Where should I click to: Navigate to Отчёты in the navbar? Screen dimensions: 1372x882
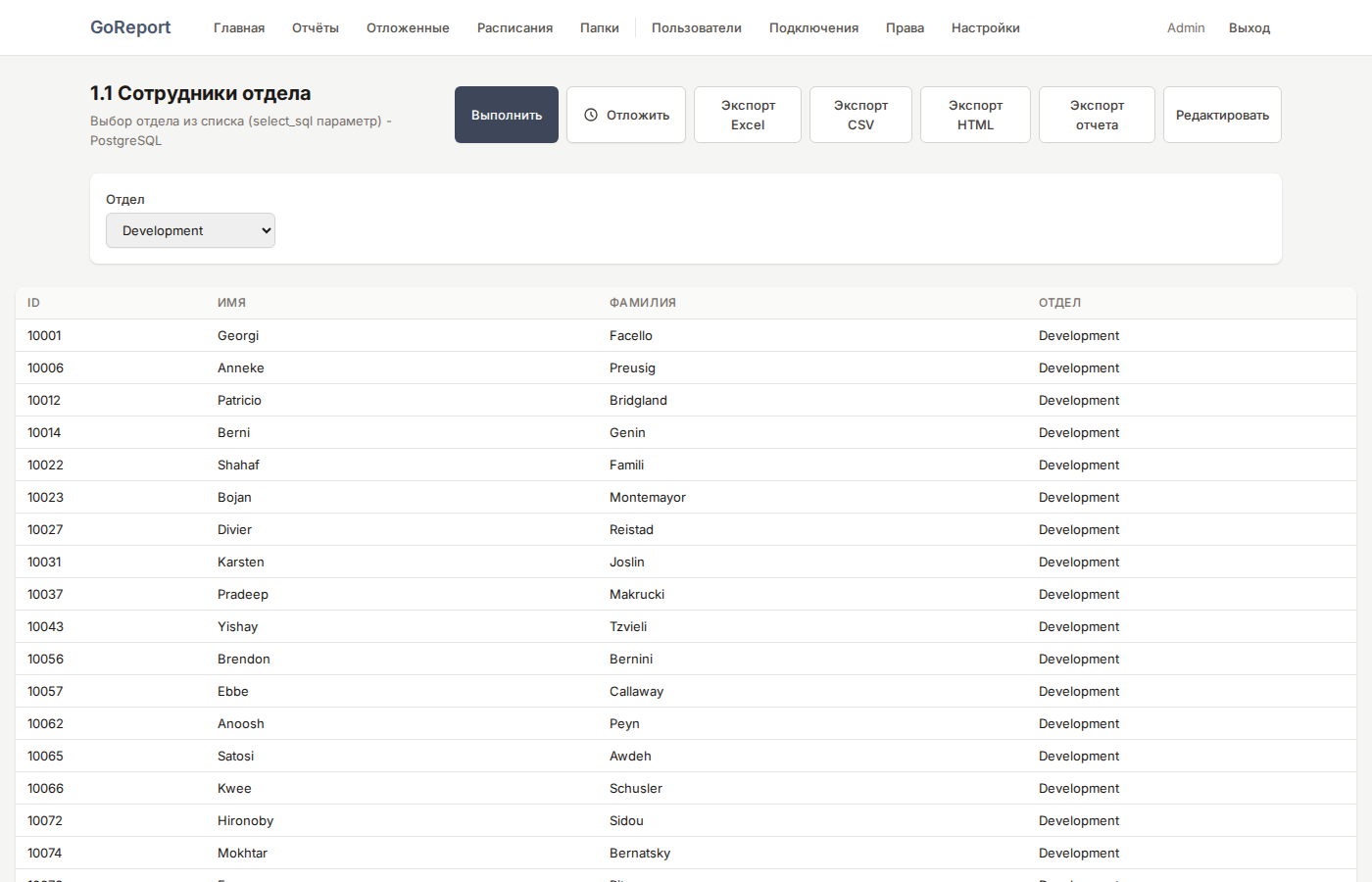(316, 27)
